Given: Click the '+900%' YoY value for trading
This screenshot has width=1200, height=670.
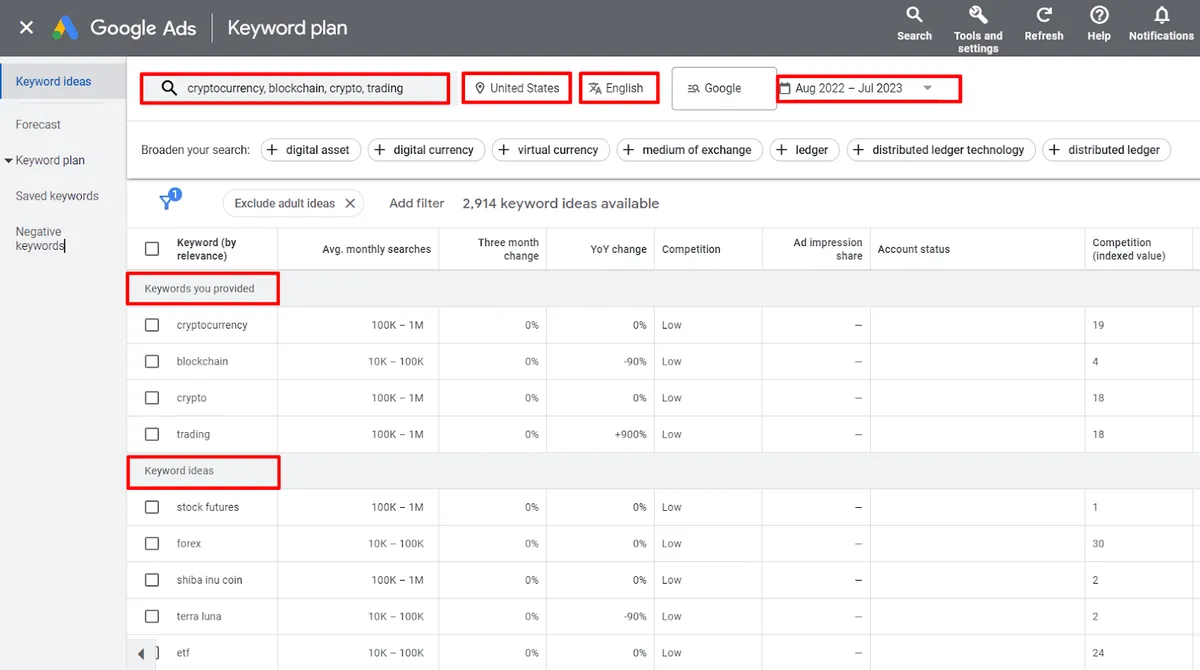Looking at the screenshot, I should [x=629, y=434].
